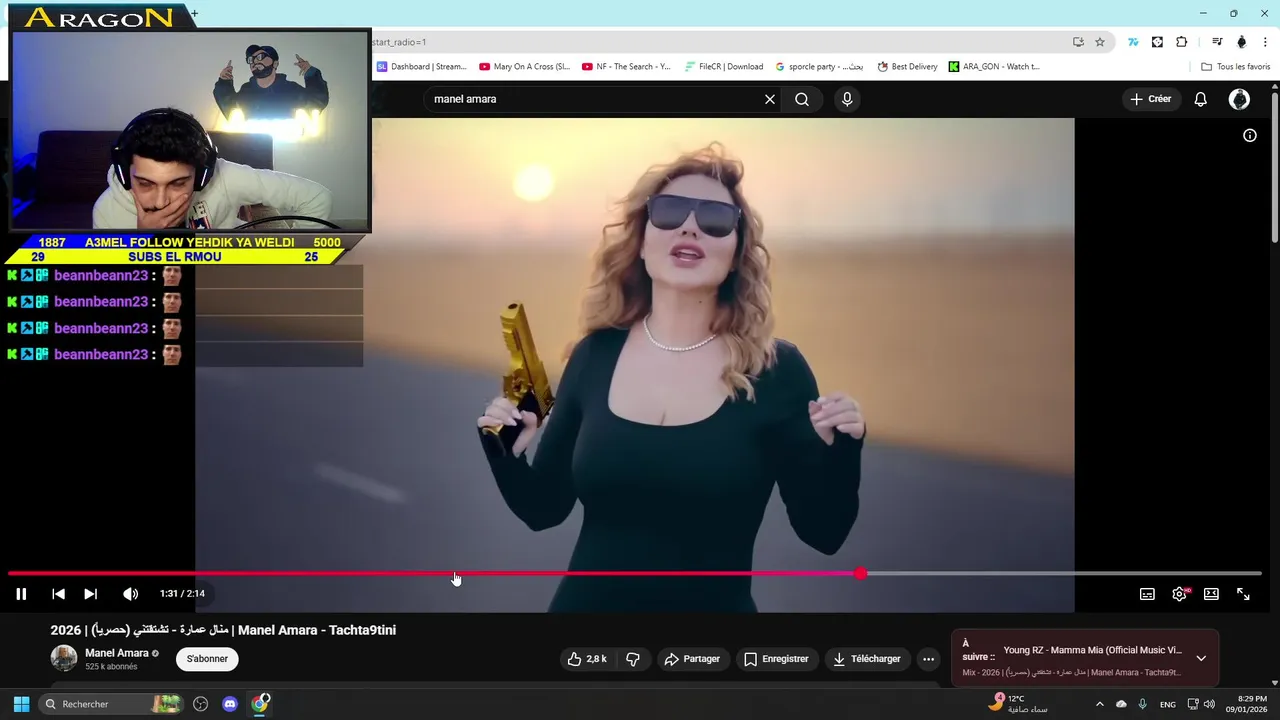Image resolution: width=1280 pixels, height=720 pixels.
Task: Clear the 'manel amara' search text
Action: pyautogui.click(x=770, y=99)
